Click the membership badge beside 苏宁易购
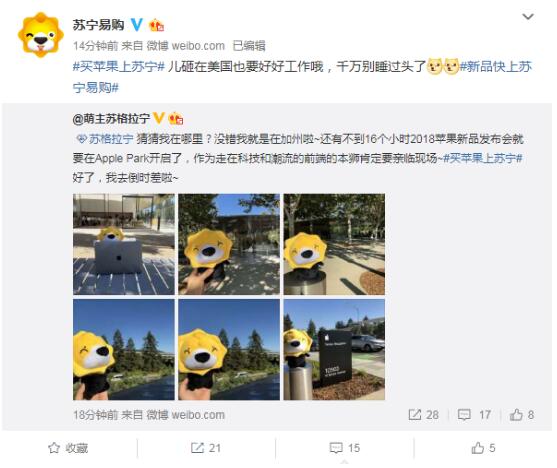The image size is (557, 468). 156,25
